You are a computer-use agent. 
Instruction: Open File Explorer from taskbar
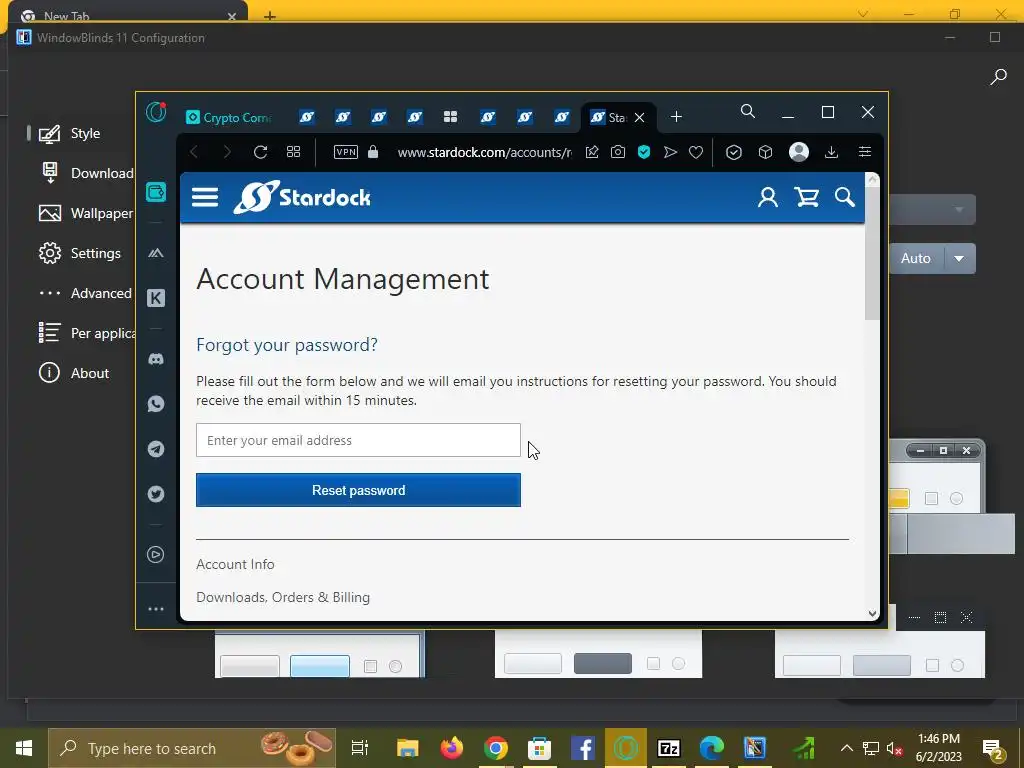[x=408, y=748]
